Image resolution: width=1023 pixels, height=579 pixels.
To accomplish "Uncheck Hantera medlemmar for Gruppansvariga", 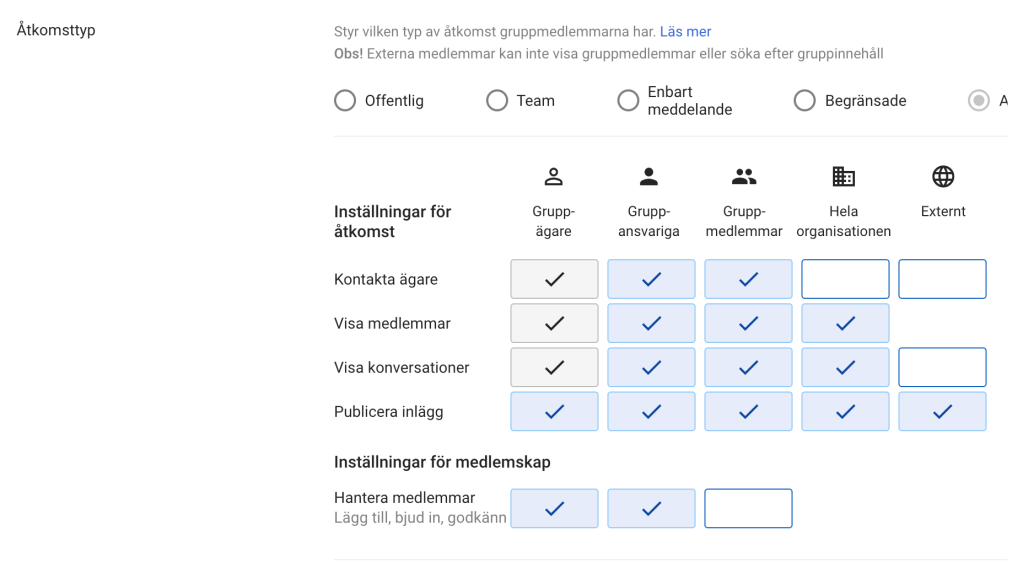I will click(651, 508).
